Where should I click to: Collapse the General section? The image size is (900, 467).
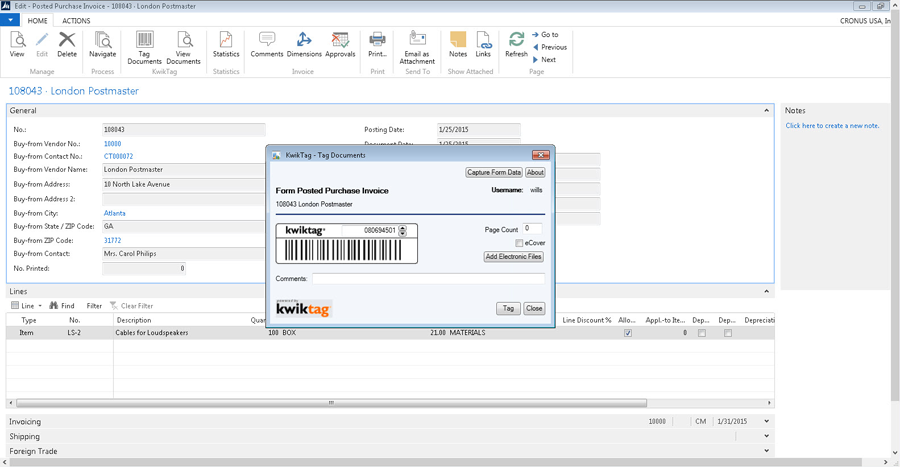[766, 110]
